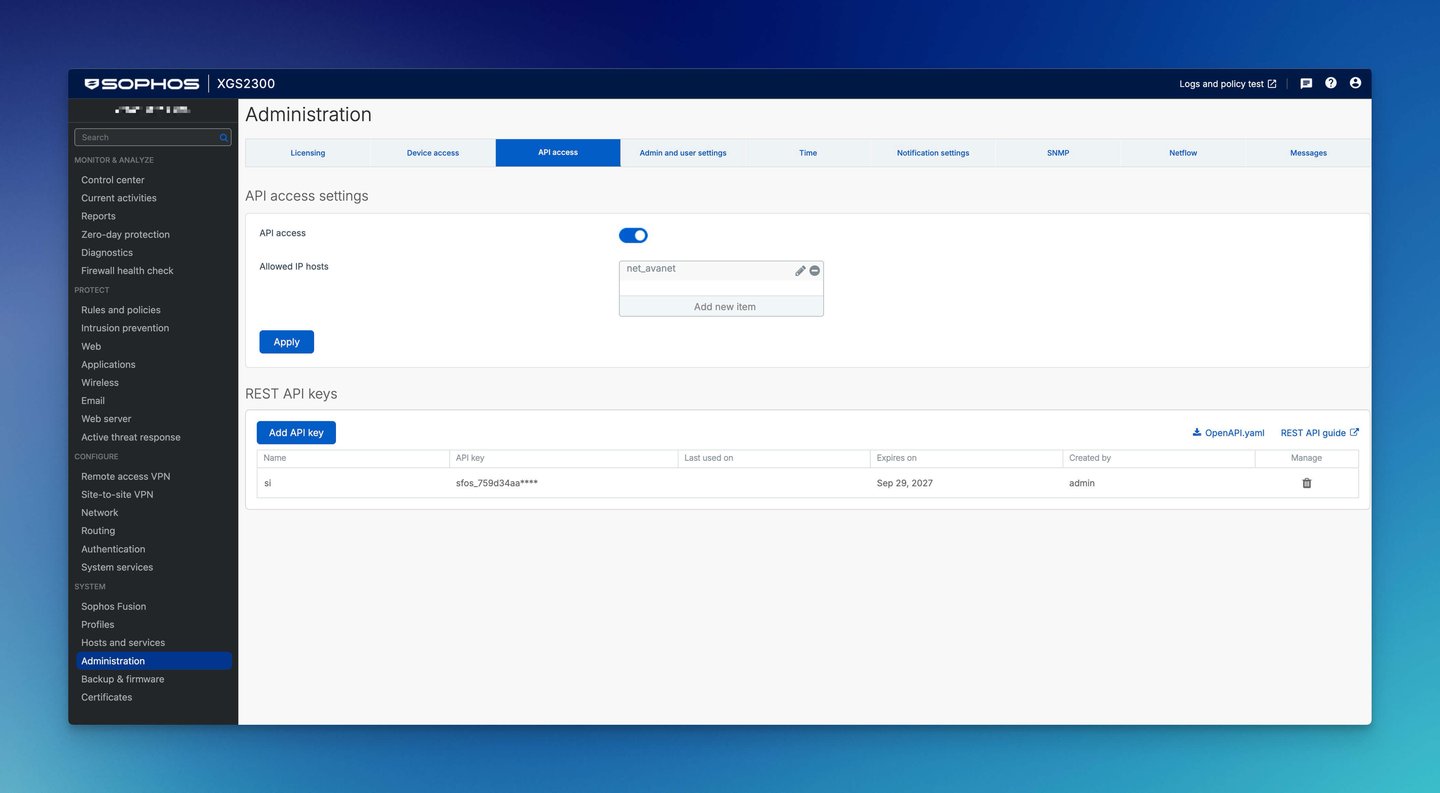This screenshot has height=793, width=1440.
Task: Go to Zero-day protection page
Action: (x=125, y=234)
